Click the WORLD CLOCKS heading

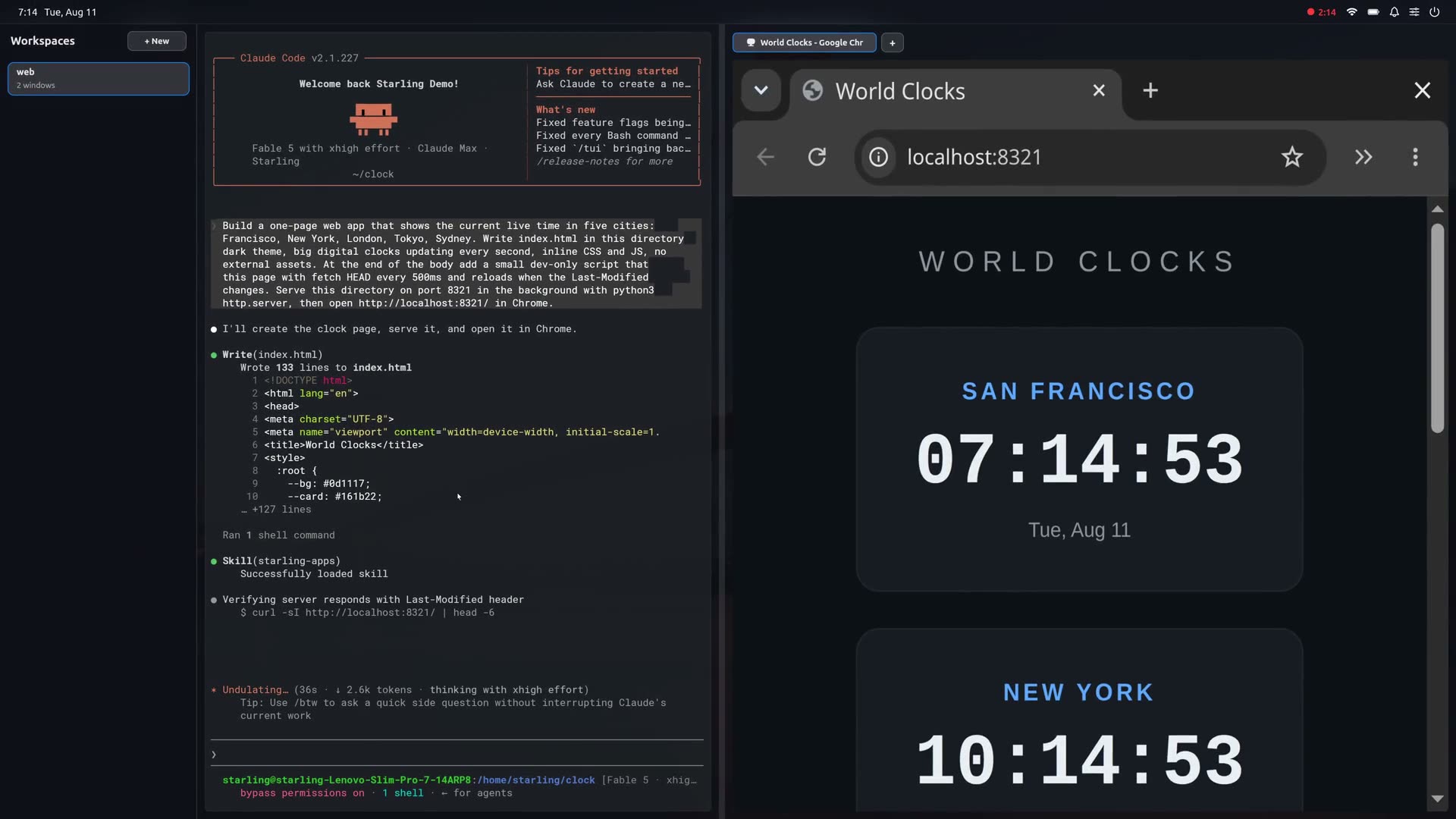click(x=1078, y=262)
